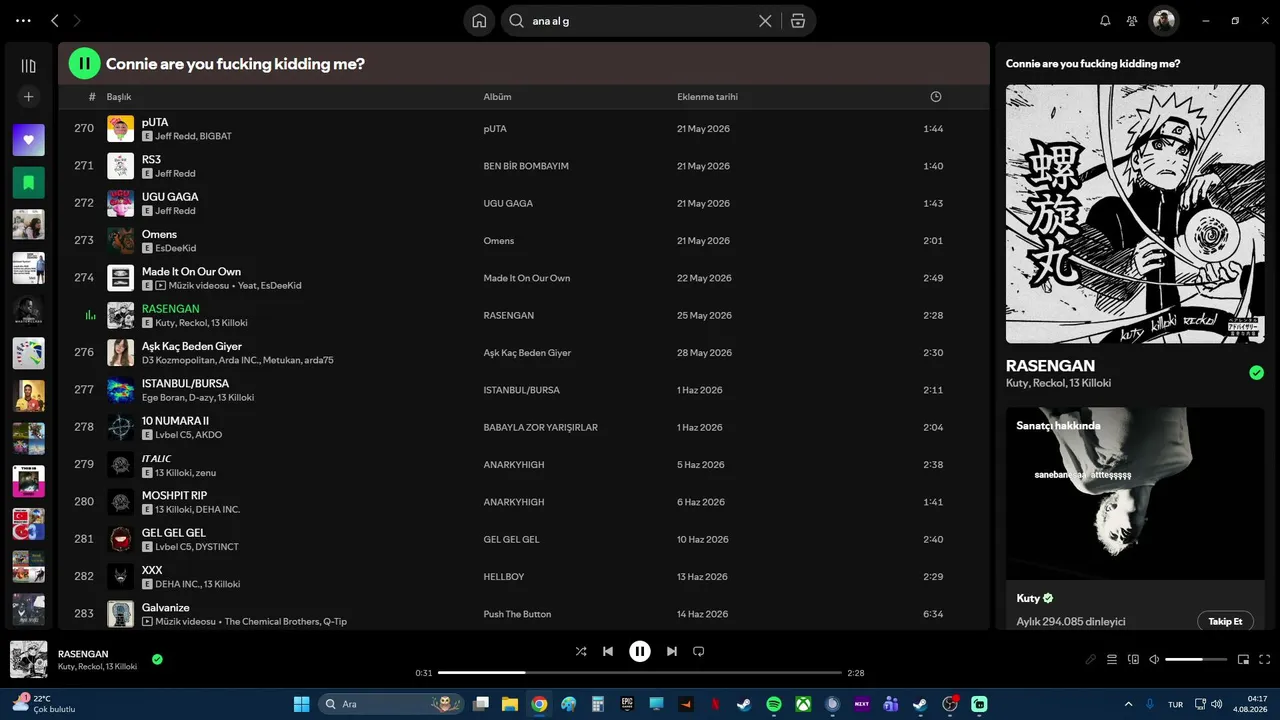Open the play queue

tap(1112, 659)
